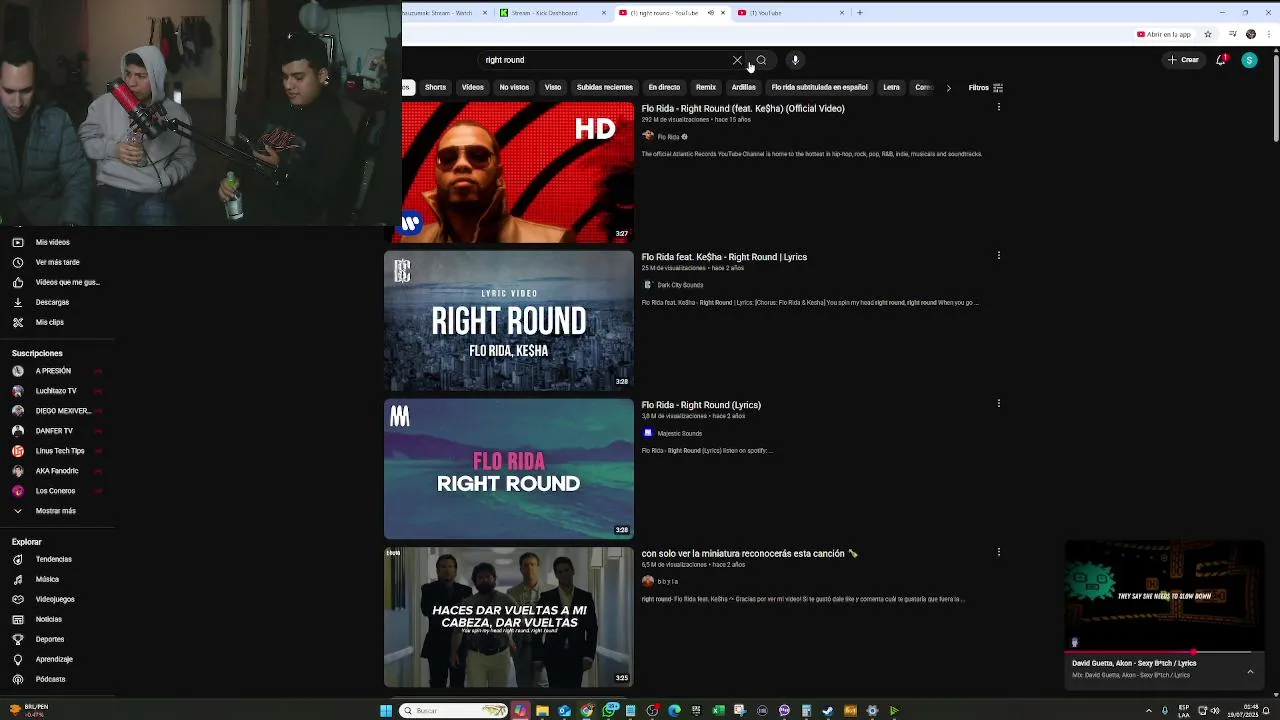The image size is (1280, 720).
Task: Expand the mini player with the chevron
Action: coord(1250,672)
